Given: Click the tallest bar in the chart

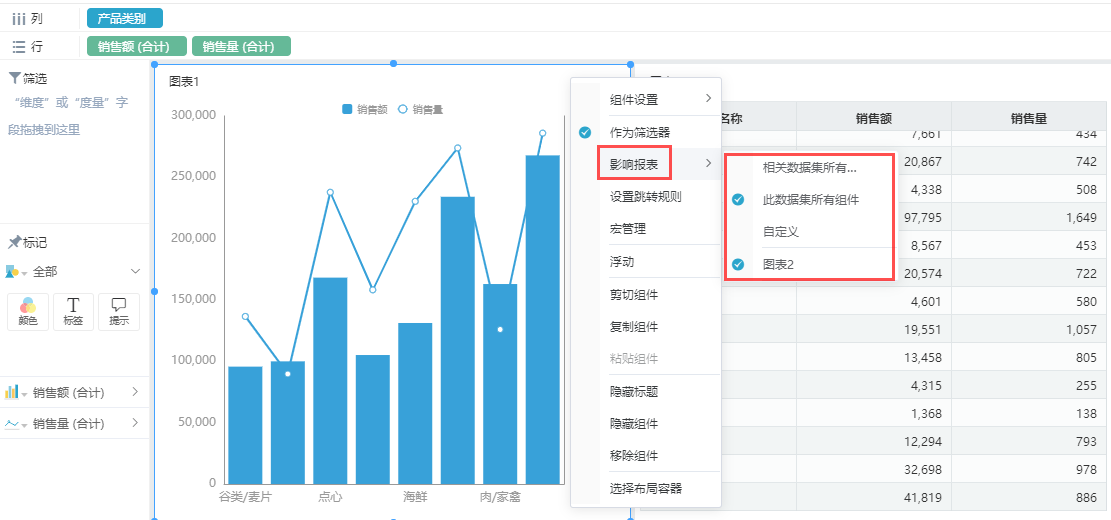Looking at the screenshot, I should coord(543,319).
